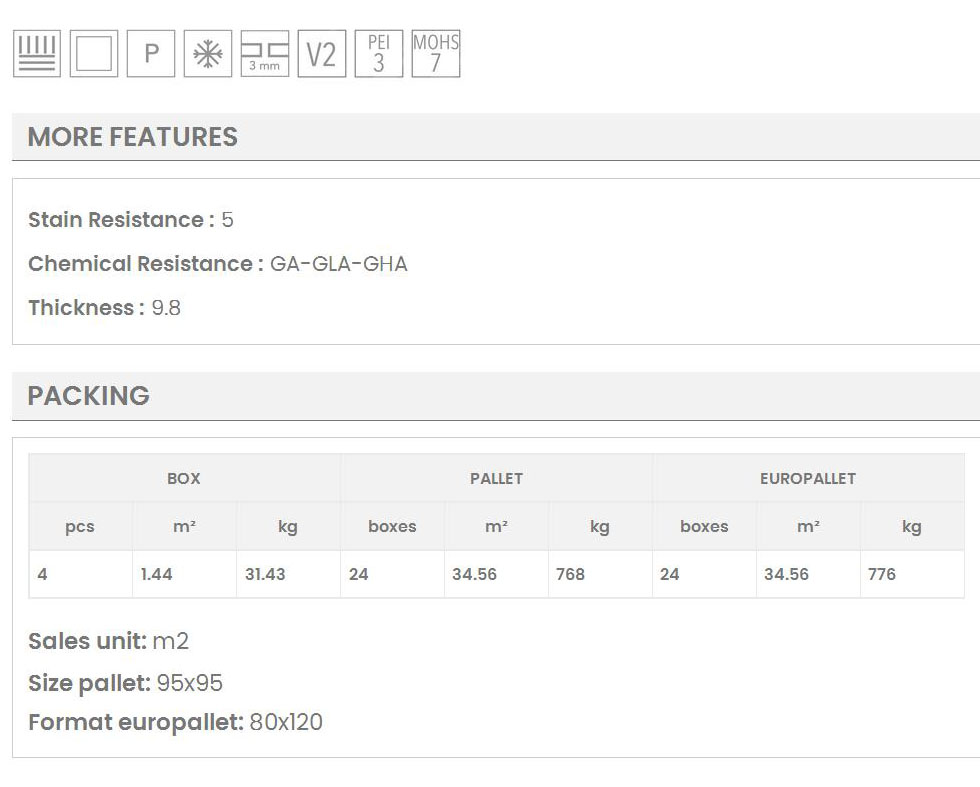
Task: Click the Format europallet 80x120 text
Action: pyautogui.click(x=175, y=722)
